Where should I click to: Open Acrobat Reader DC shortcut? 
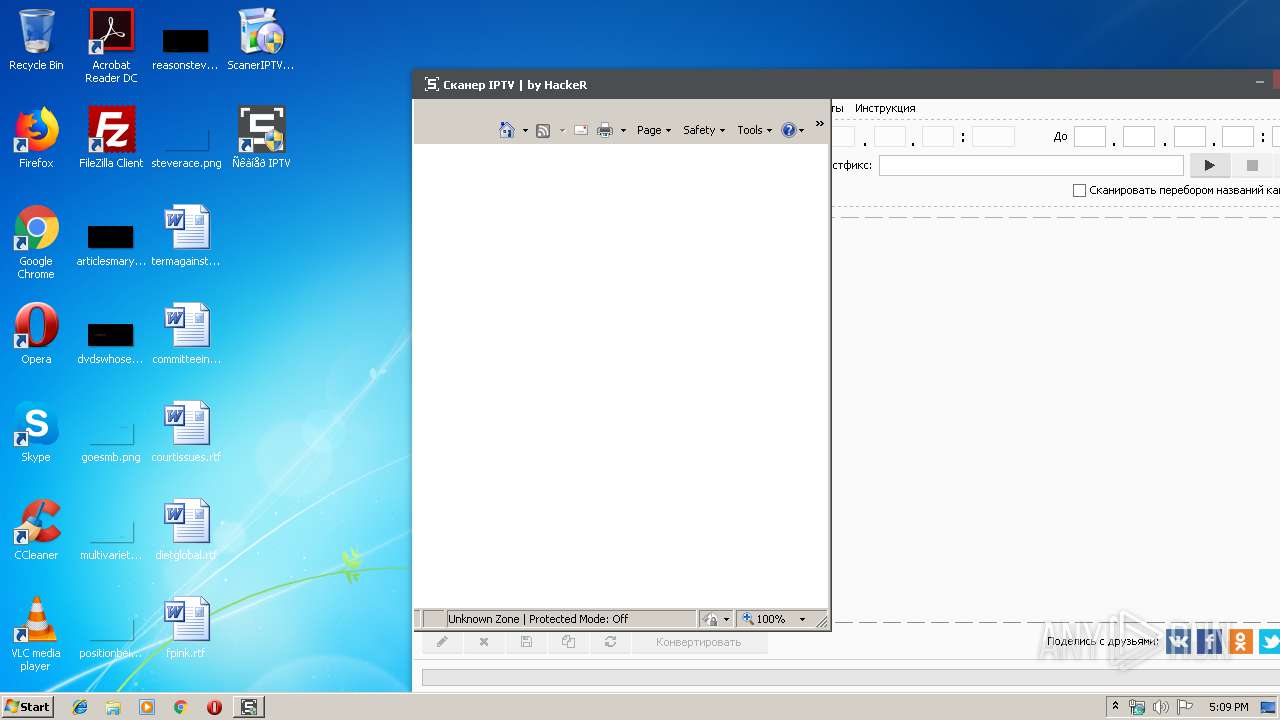pyautogui.click(x=111, y=46)
